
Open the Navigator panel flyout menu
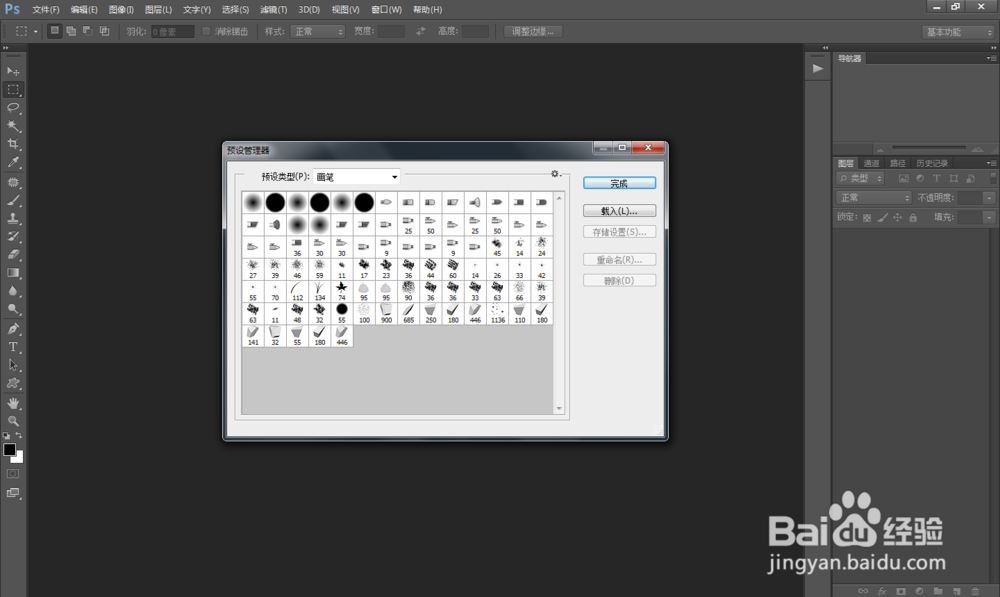[x=990, y=58]
